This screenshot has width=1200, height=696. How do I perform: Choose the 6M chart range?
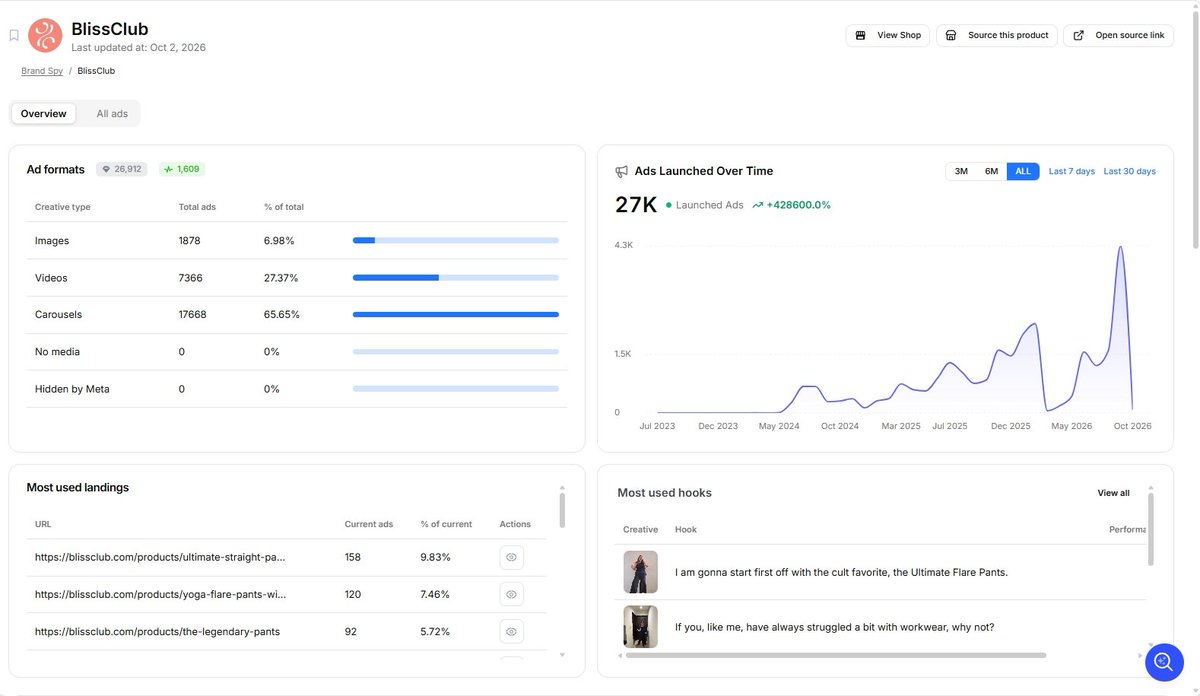click(x=991, y=171)
